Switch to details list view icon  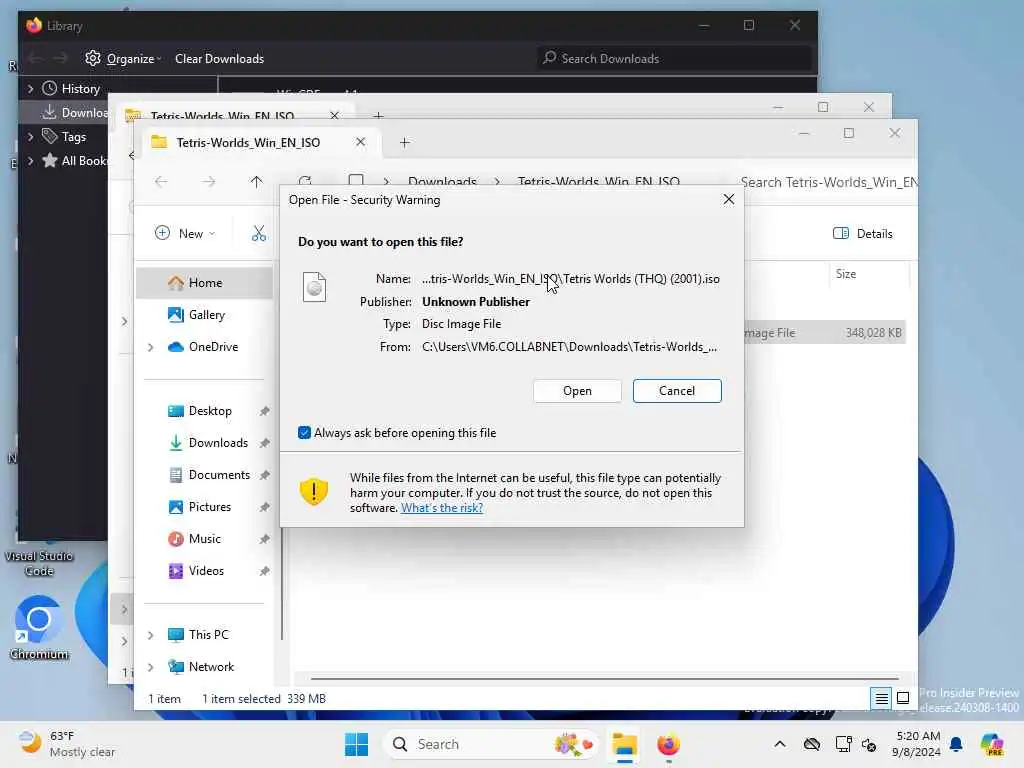(881, 699)
